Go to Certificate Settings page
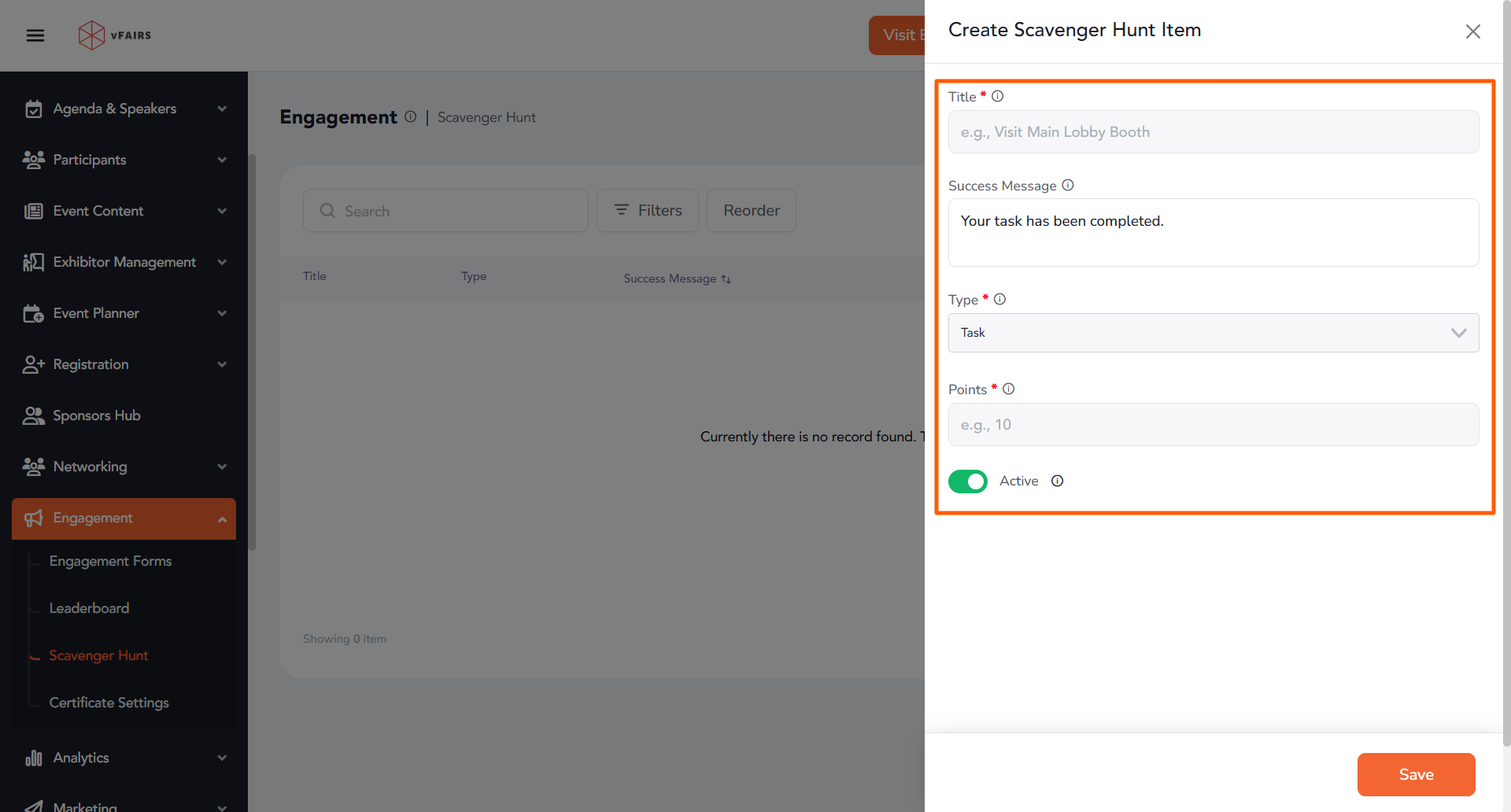 (x=109, y=703)
